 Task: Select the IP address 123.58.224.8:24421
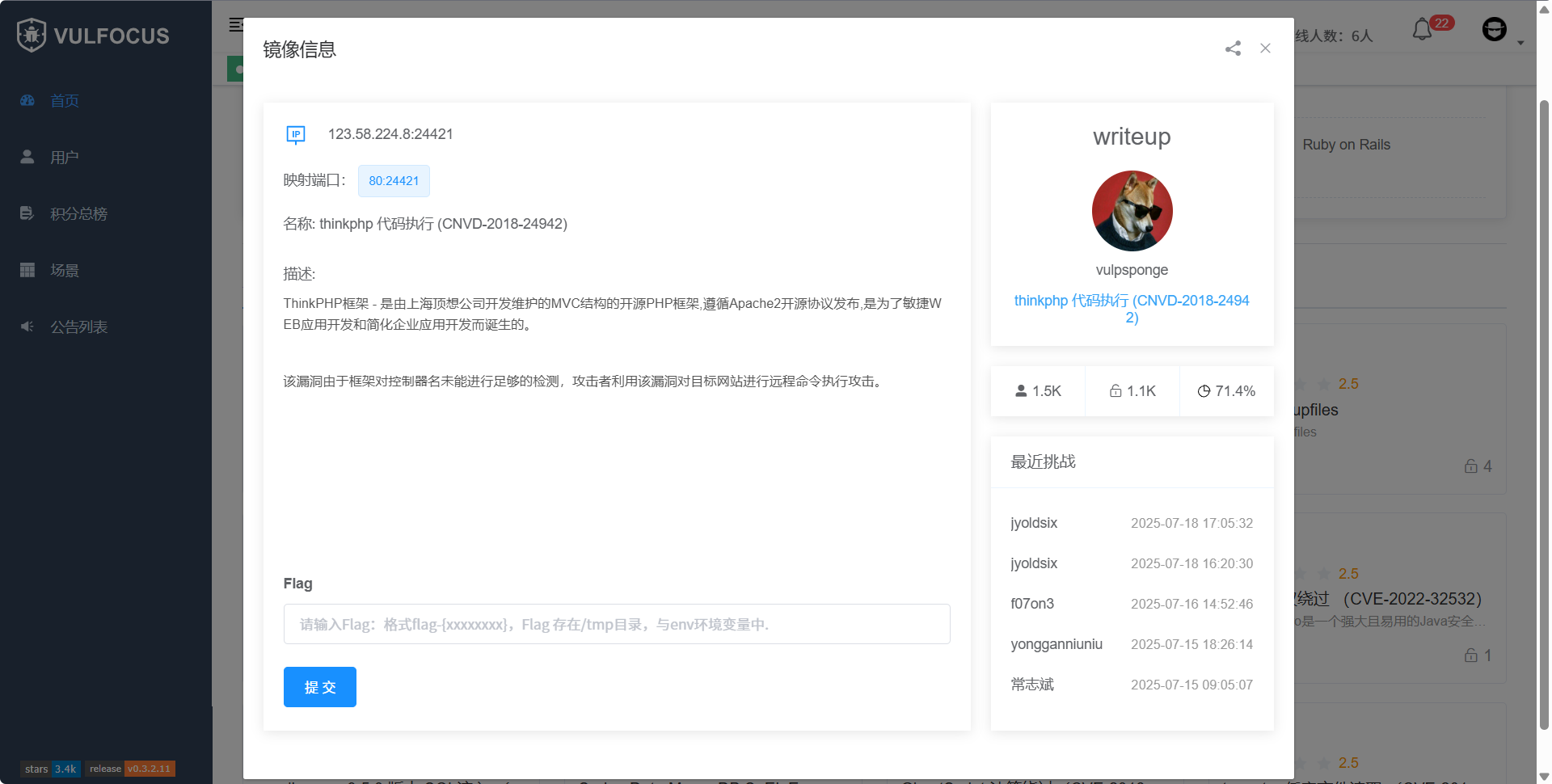390,134
